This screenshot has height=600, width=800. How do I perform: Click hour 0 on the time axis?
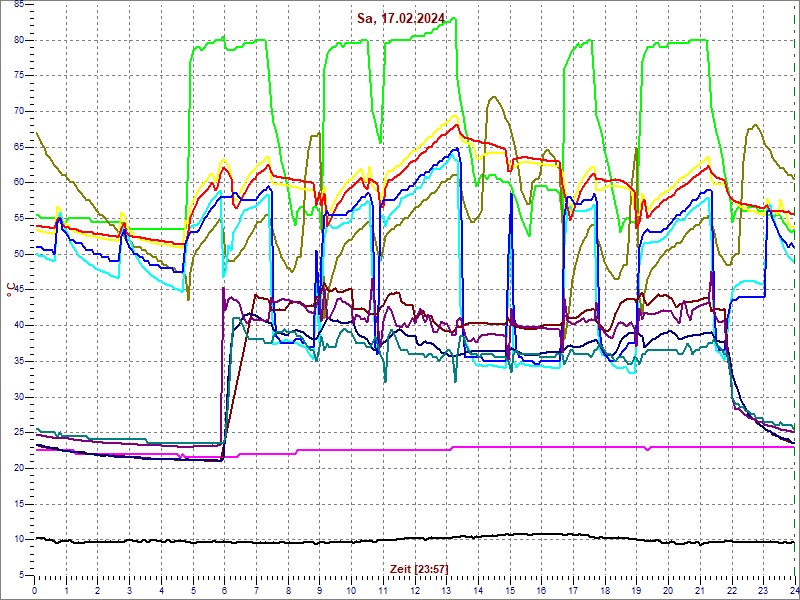[34, 589]
